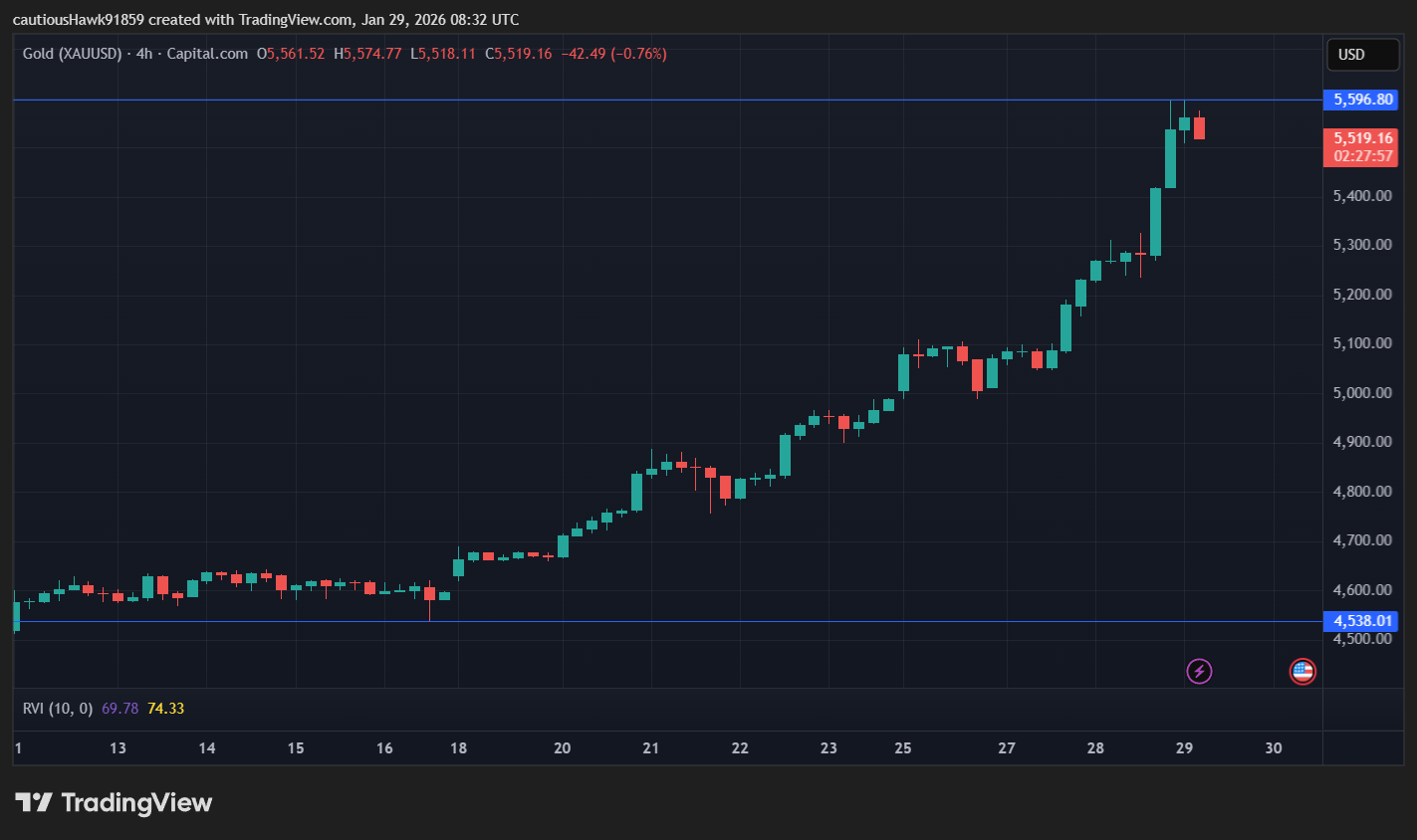Image resolution: width=1417 pixels, height=840 pixels.
Task: Click the last red candle near the high
Action: 1199,128
